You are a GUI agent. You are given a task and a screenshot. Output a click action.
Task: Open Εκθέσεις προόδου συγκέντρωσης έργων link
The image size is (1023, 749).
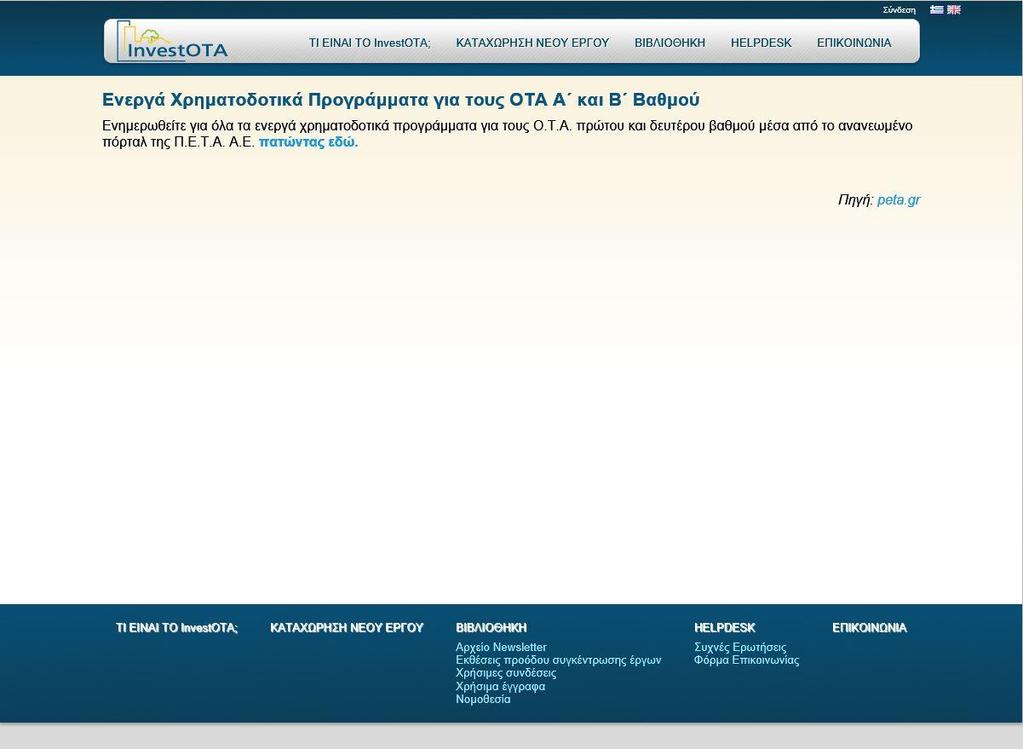(558, 660)
